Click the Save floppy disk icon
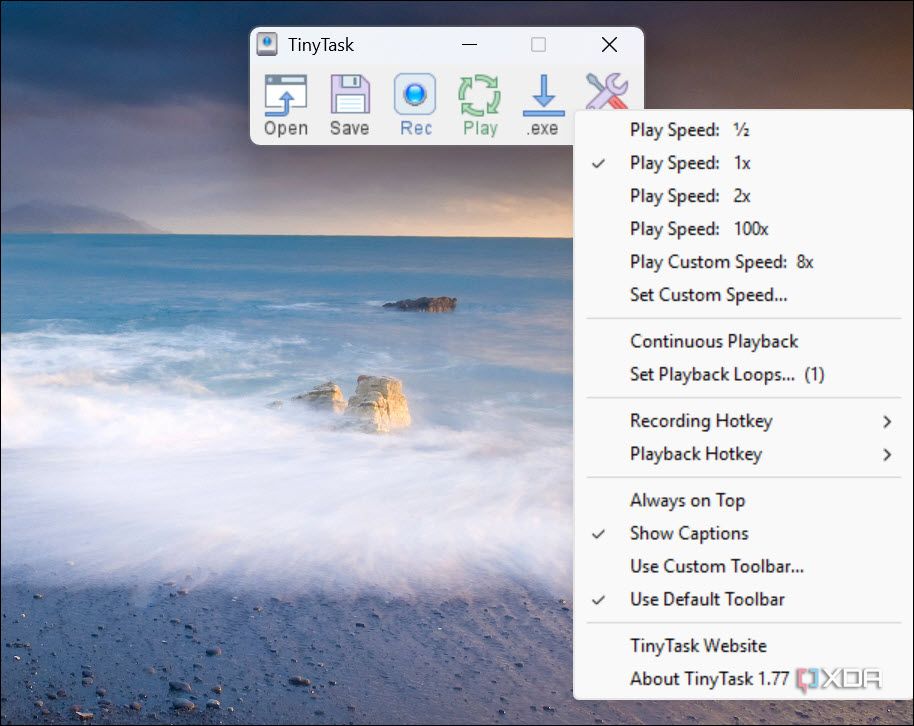The image size is (914, 726). click(350, 104)
